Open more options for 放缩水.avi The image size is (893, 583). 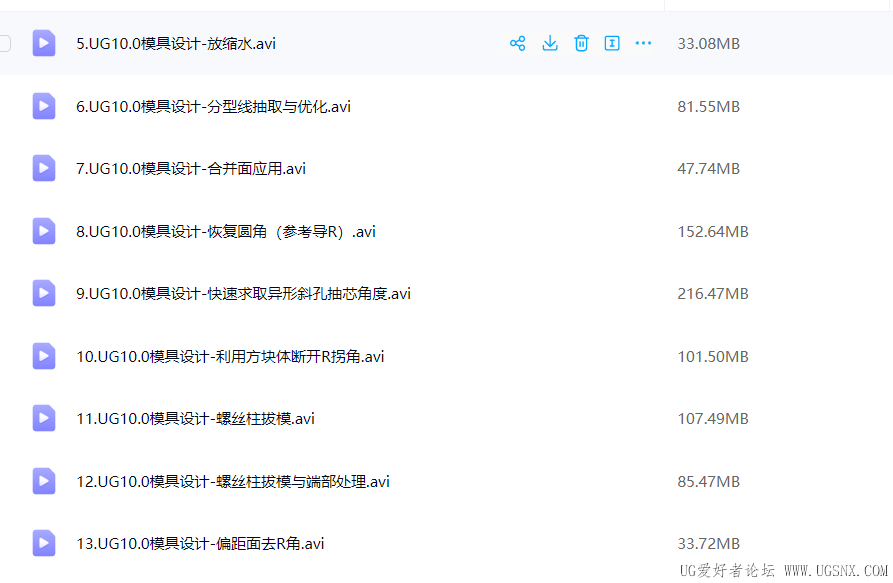click(643, 43)
